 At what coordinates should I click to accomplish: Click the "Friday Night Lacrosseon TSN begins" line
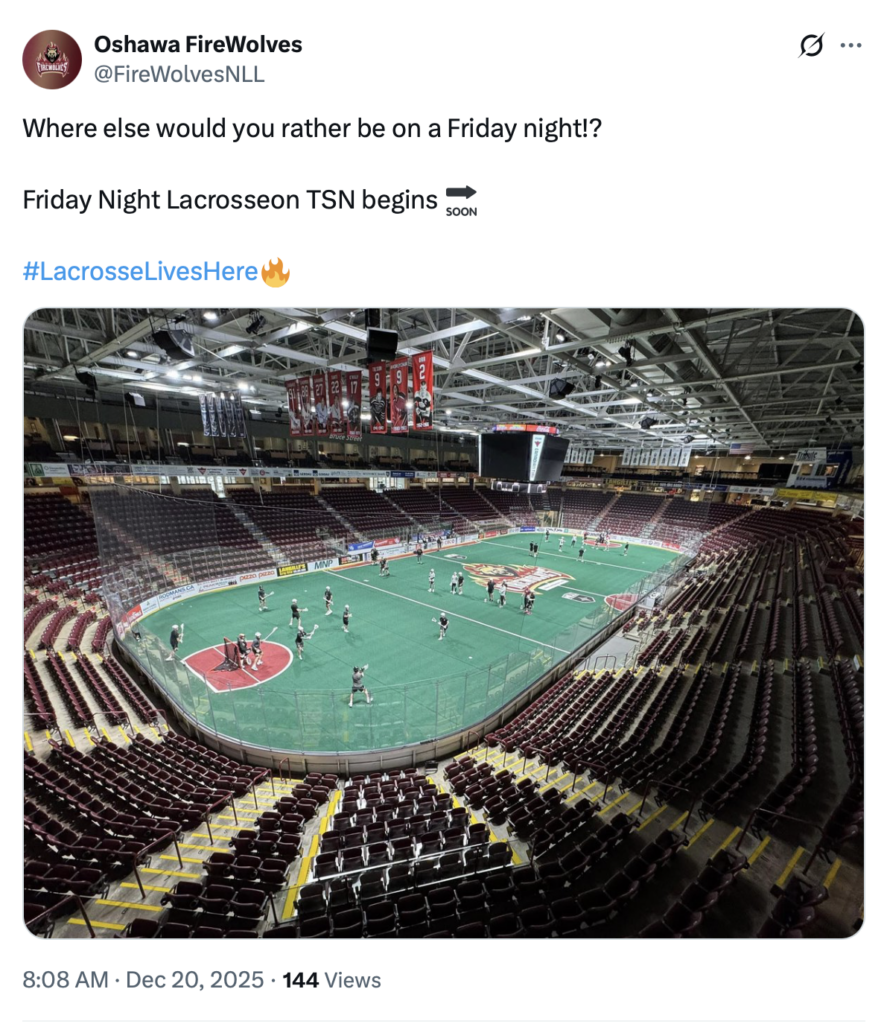coord(230,200)
